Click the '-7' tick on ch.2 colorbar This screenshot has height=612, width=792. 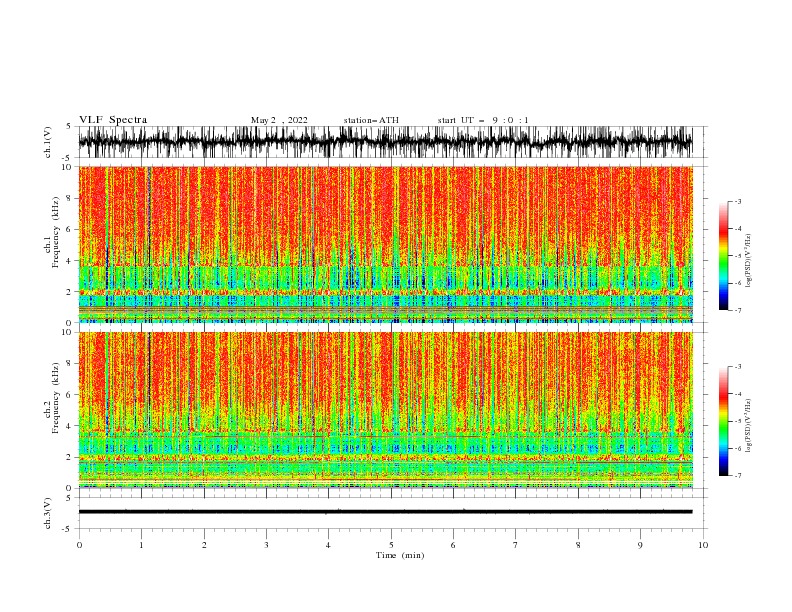(x=737, y=476)
